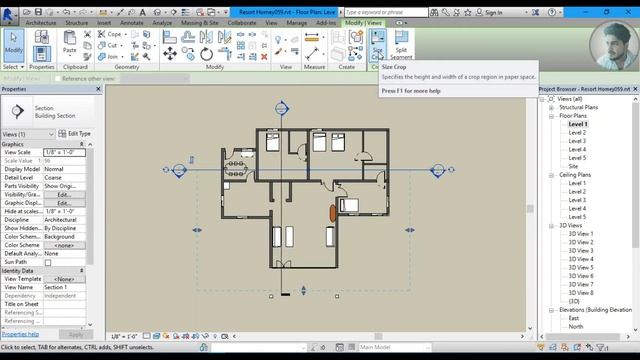This screenshot has height=360, width=640.
Task: Switch to the Annotate tab
Action: click(131, 23)
